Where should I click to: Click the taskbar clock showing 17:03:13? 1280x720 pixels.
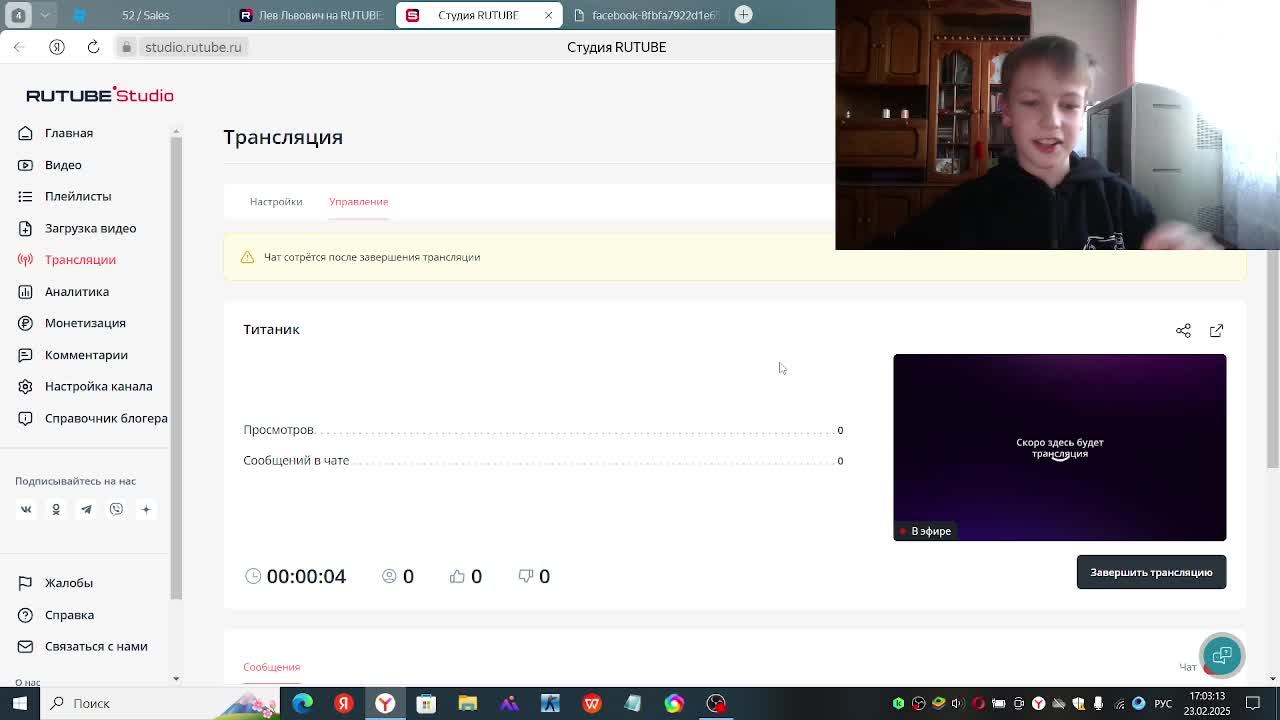coord(1206,703)
